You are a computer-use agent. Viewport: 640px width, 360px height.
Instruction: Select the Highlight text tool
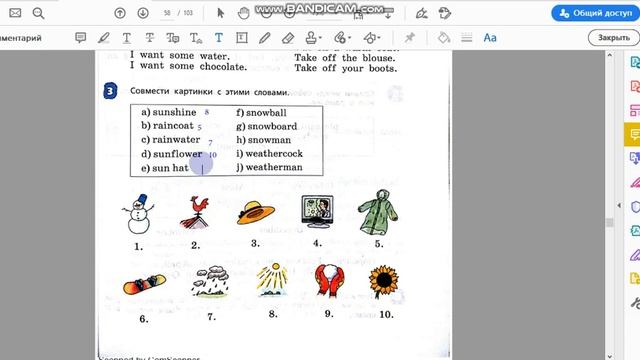click(103, 38)
